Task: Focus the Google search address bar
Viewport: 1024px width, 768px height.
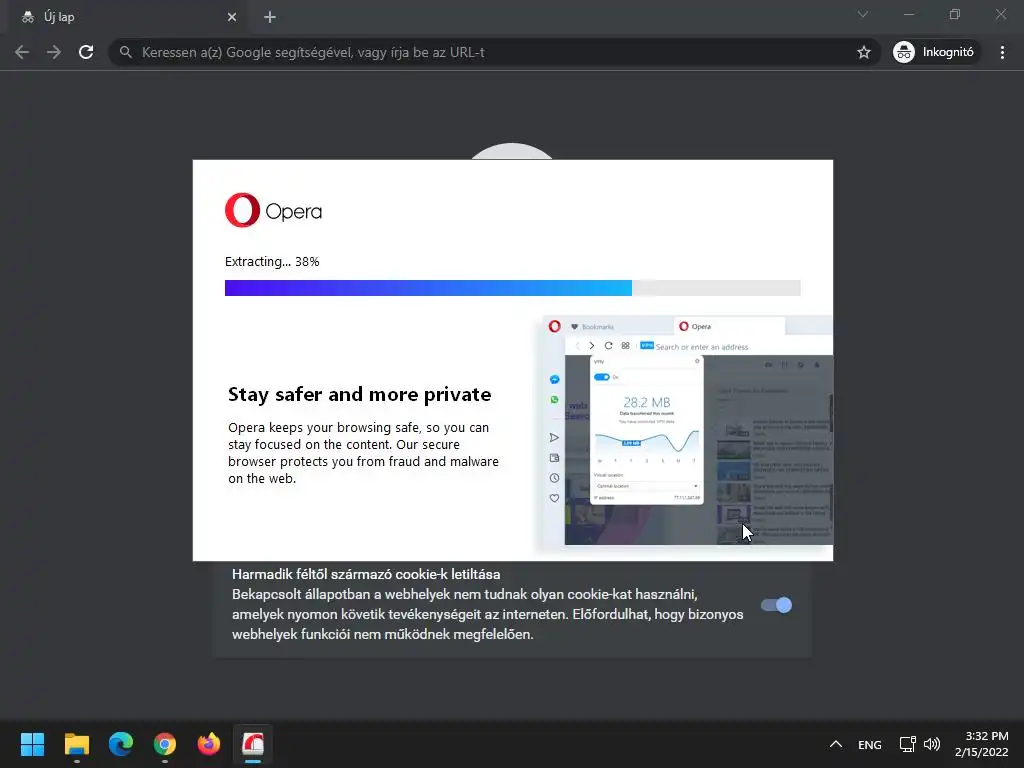Action: 494,52
